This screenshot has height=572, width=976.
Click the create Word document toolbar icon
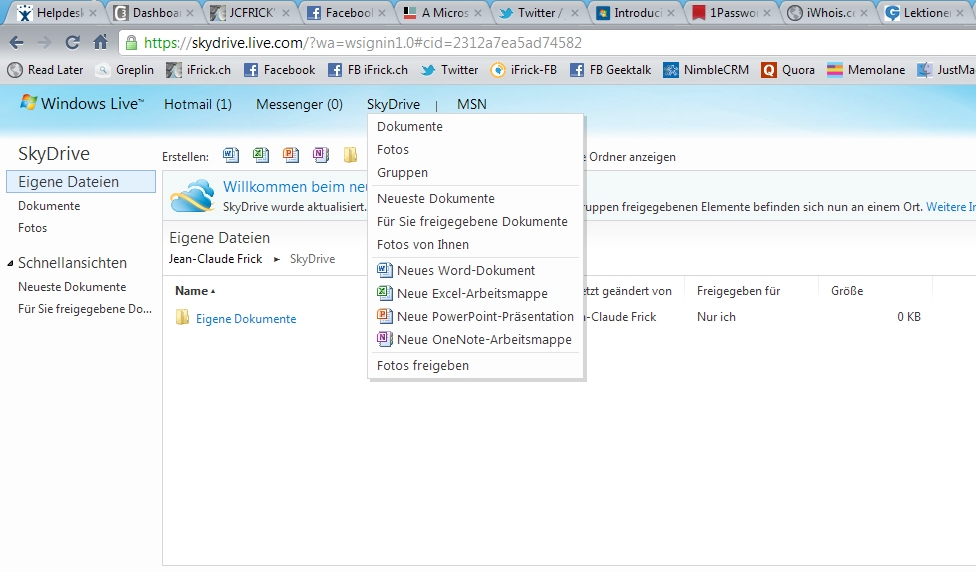(x=230, y=155)
